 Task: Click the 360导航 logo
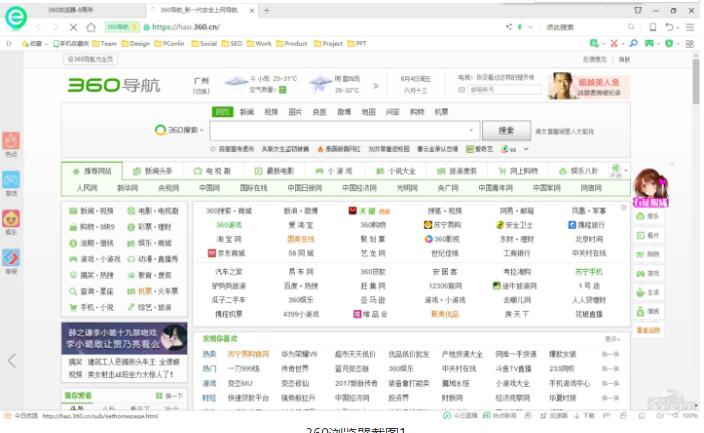click(x=114, y=85)
